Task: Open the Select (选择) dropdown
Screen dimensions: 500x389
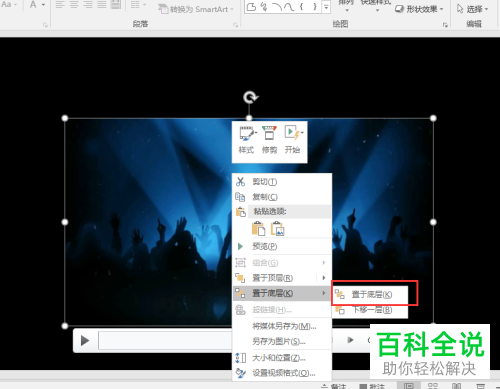Action: pos(473,9)
